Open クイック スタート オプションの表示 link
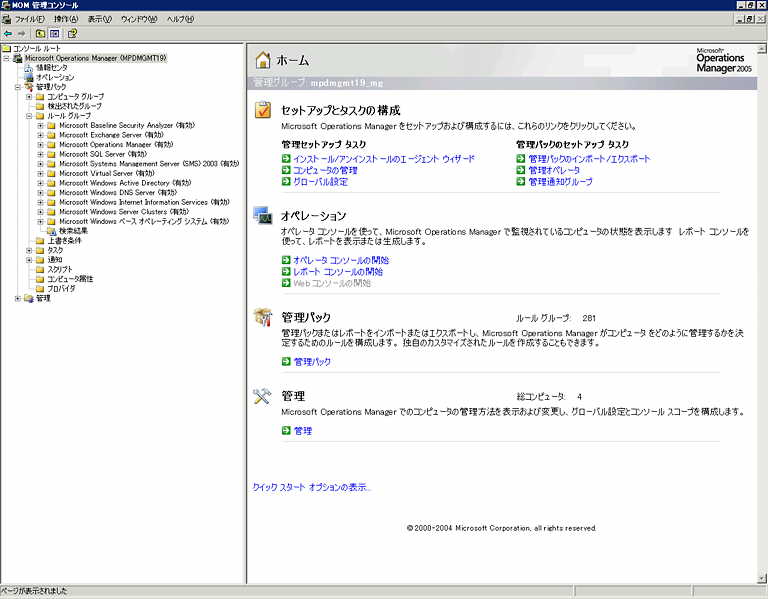 [311, 487]
